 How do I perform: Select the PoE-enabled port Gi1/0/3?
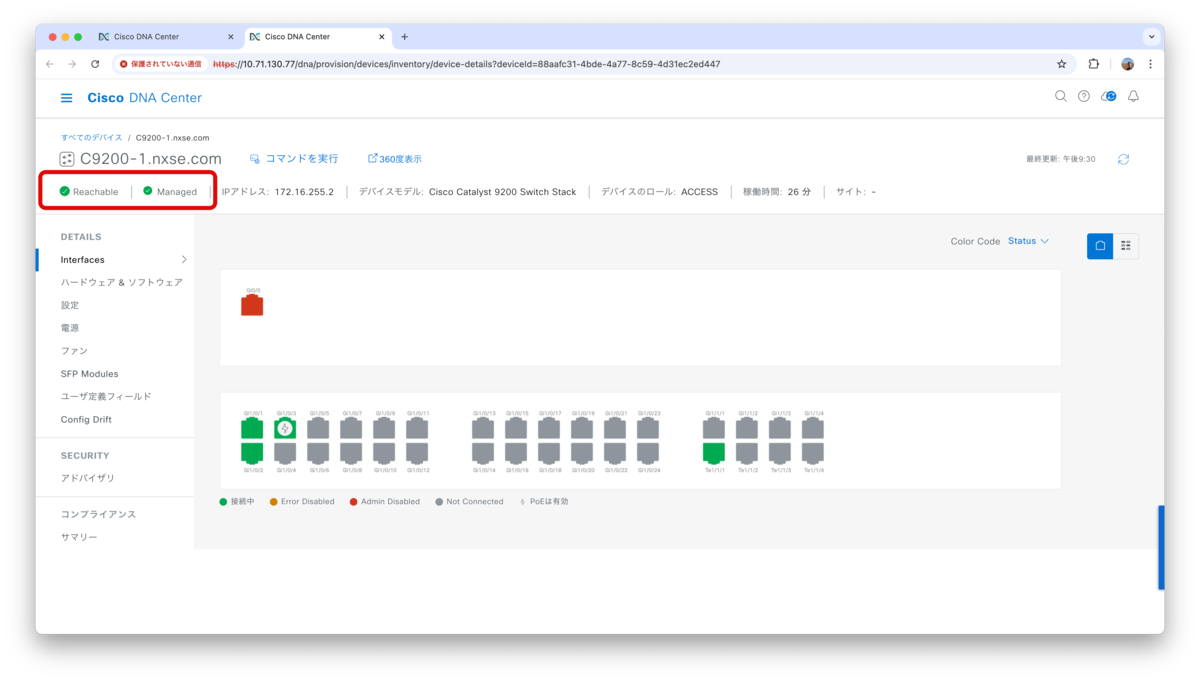285,427
